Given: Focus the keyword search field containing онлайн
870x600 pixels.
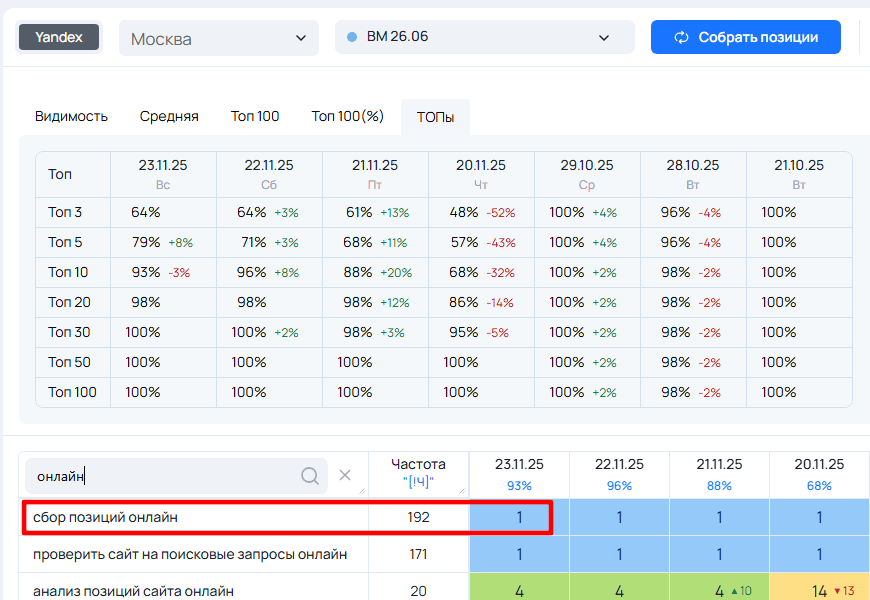Looking at the screenshot, I should 165,476.
